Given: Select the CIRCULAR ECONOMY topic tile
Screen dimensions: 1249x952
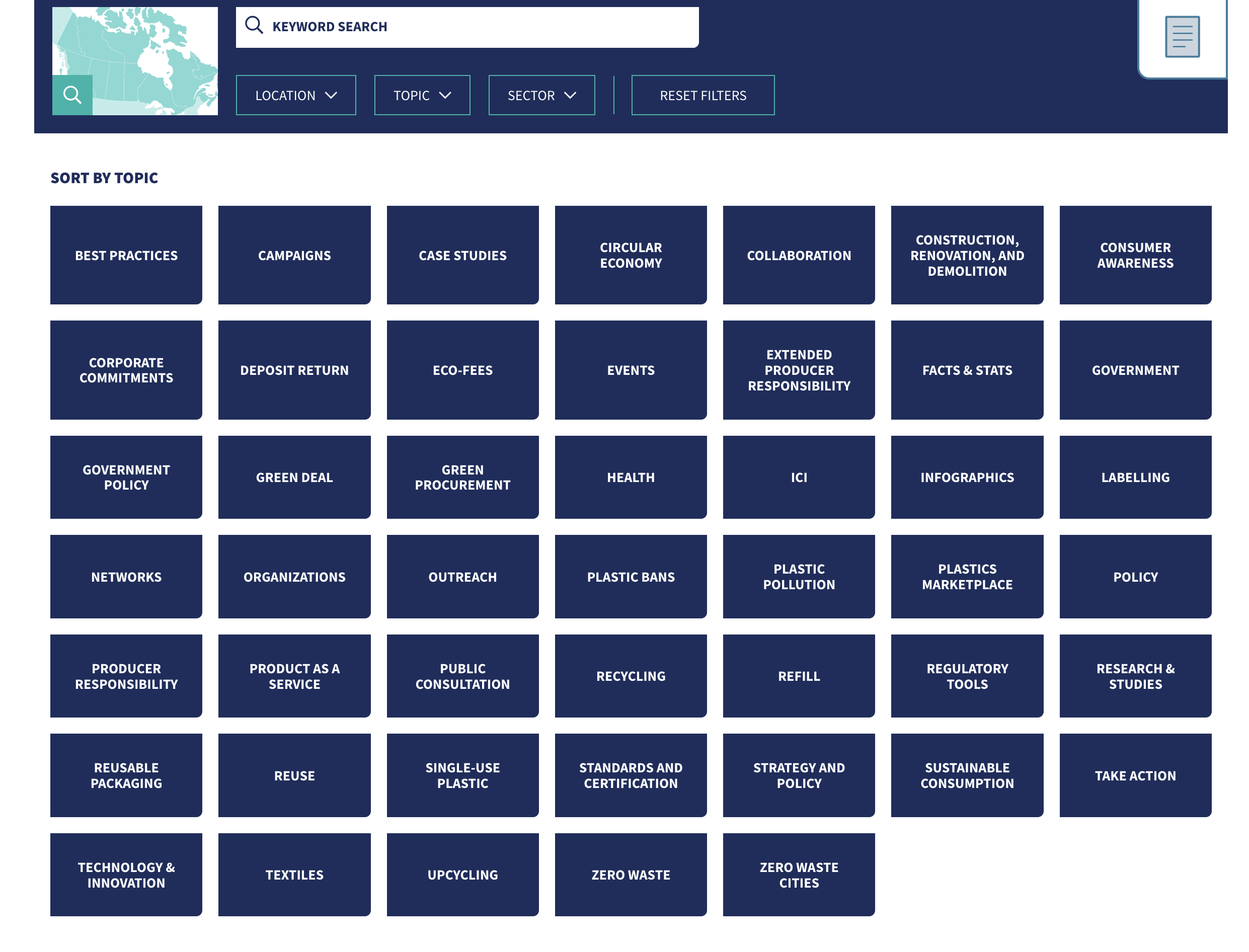Looking at the screenshot, I should (x=631, y=255).
